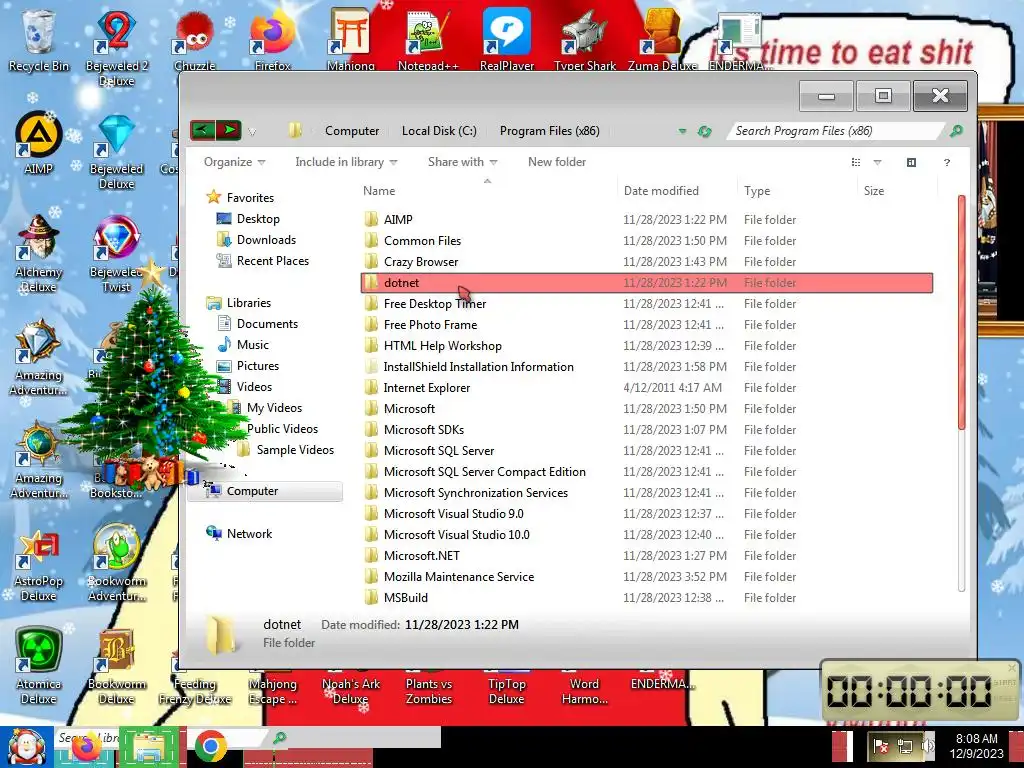1024x768 pixels.
Task: Open Chrome from the taskbar
Action: (x=210, y=746)
